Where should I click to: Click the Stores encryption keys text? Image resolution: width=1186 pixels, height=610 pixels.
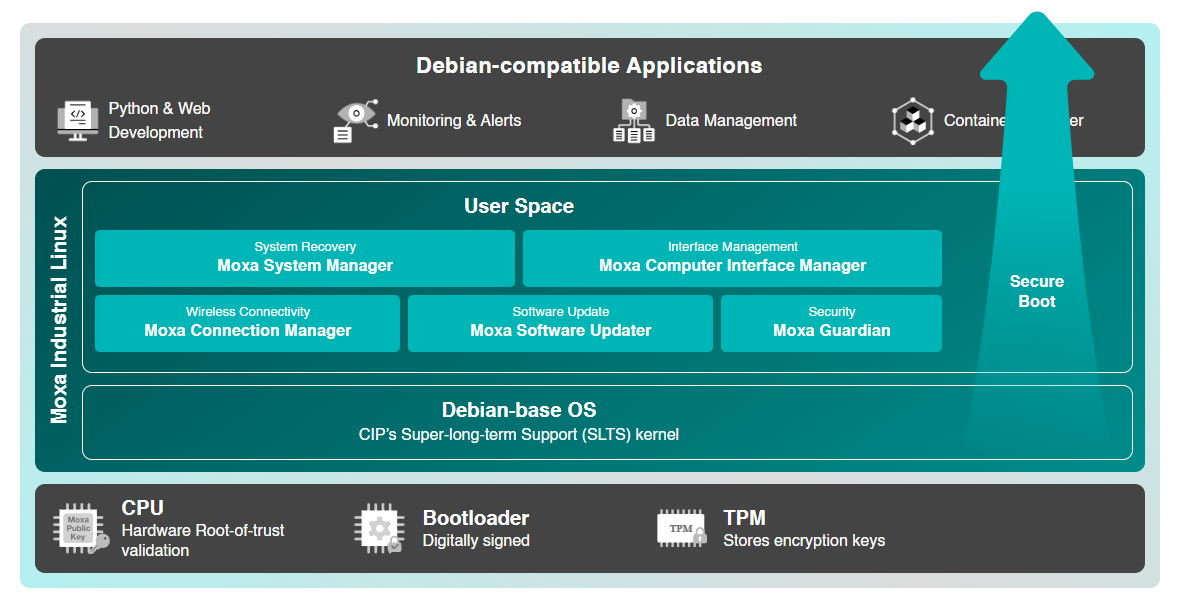804,541
